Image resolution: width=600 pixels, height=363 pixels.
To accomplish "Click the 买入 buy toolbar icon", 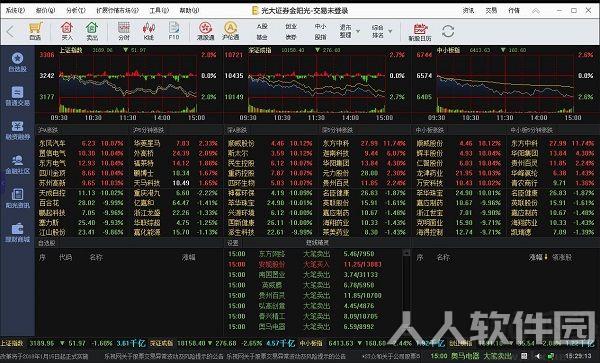I will [67, 31].
